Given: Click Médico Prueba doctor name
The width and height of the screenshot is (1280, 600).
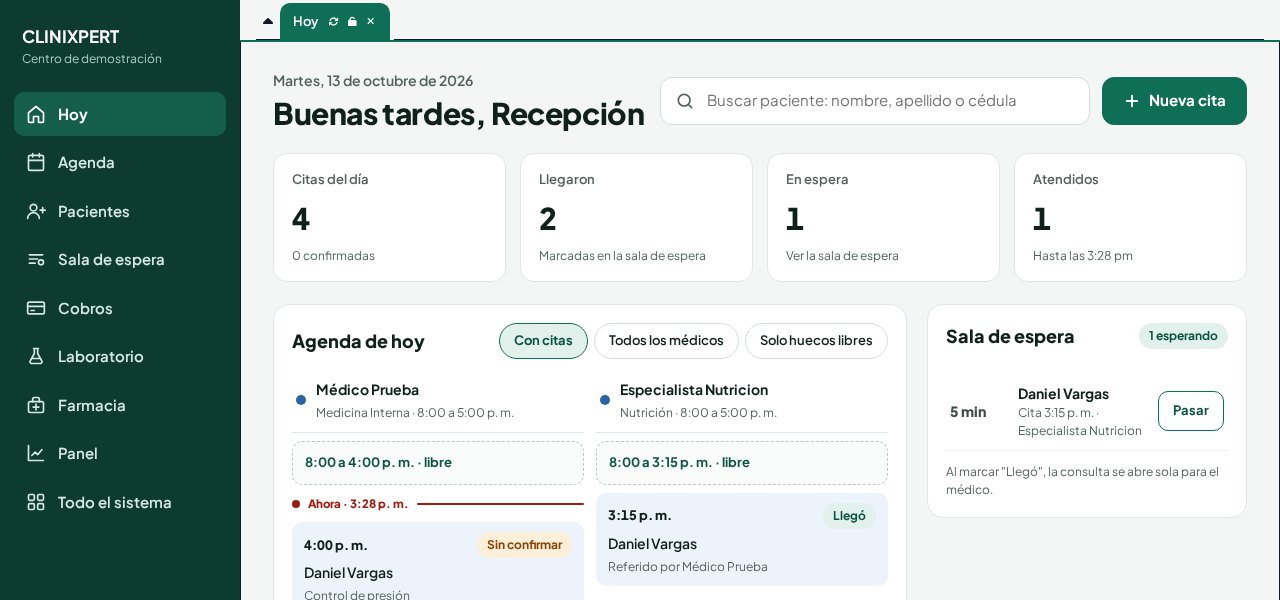Looking at the screenshot, I should pos(367,390).
